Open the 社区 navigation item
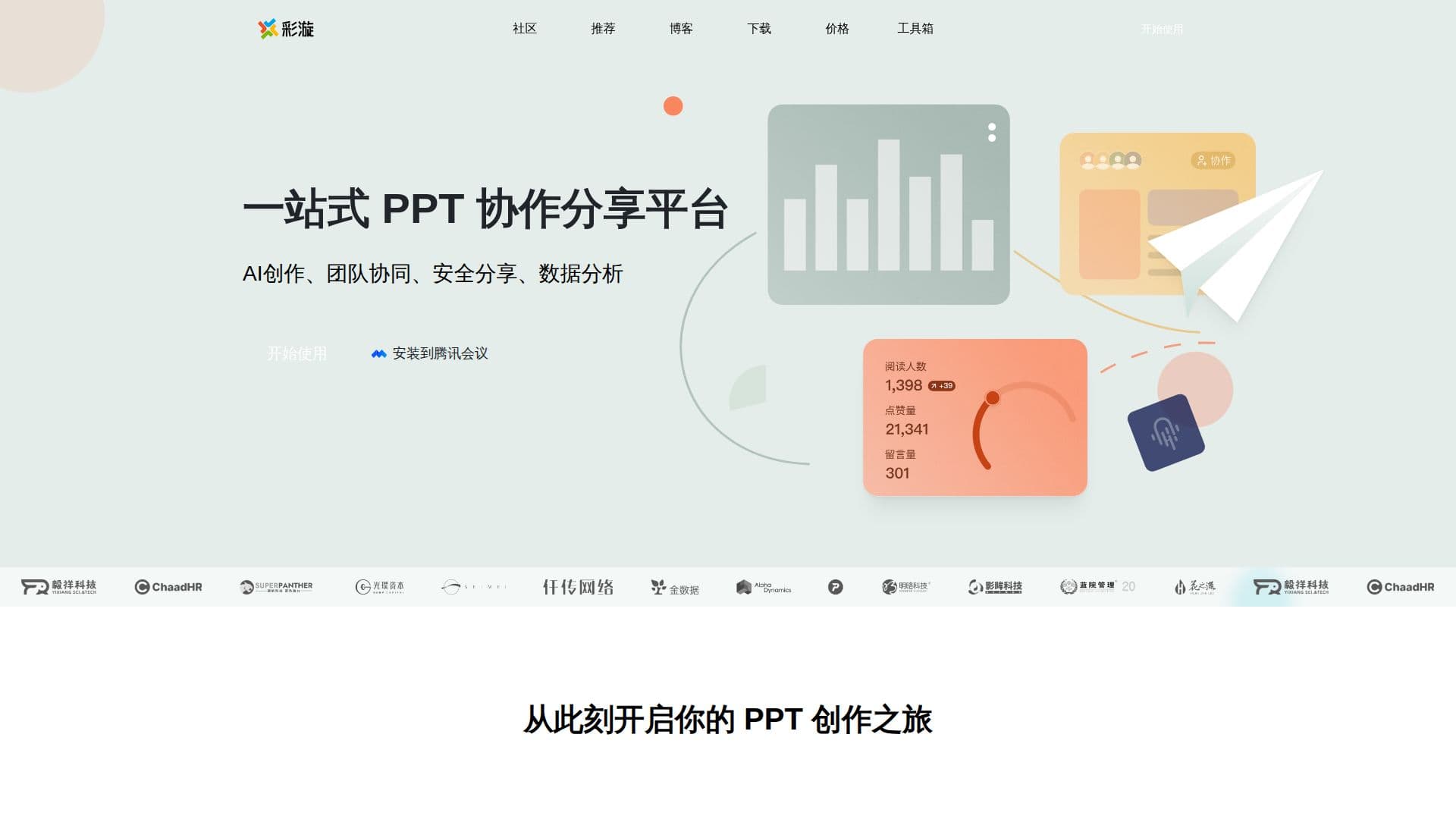Image resolution: width=1456 pixels, height=819 pixels. tap(525, 29)
